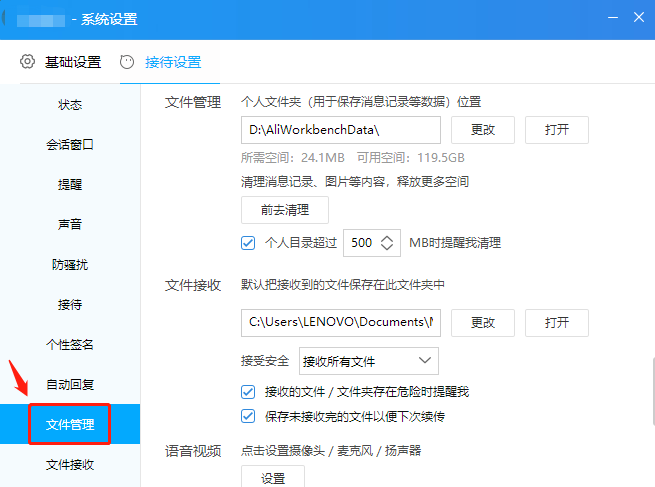Open 防骚扰 sidebar section

70,264
